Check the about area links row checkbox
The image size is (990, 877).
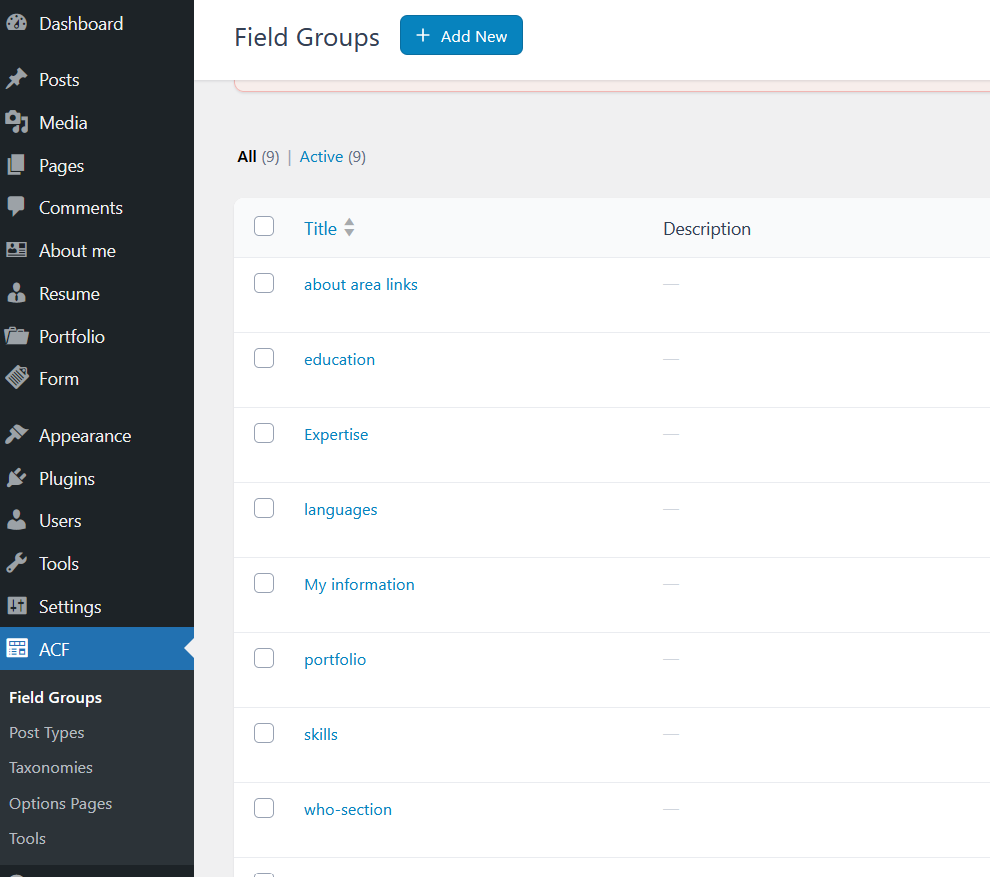tap(264, 283)
